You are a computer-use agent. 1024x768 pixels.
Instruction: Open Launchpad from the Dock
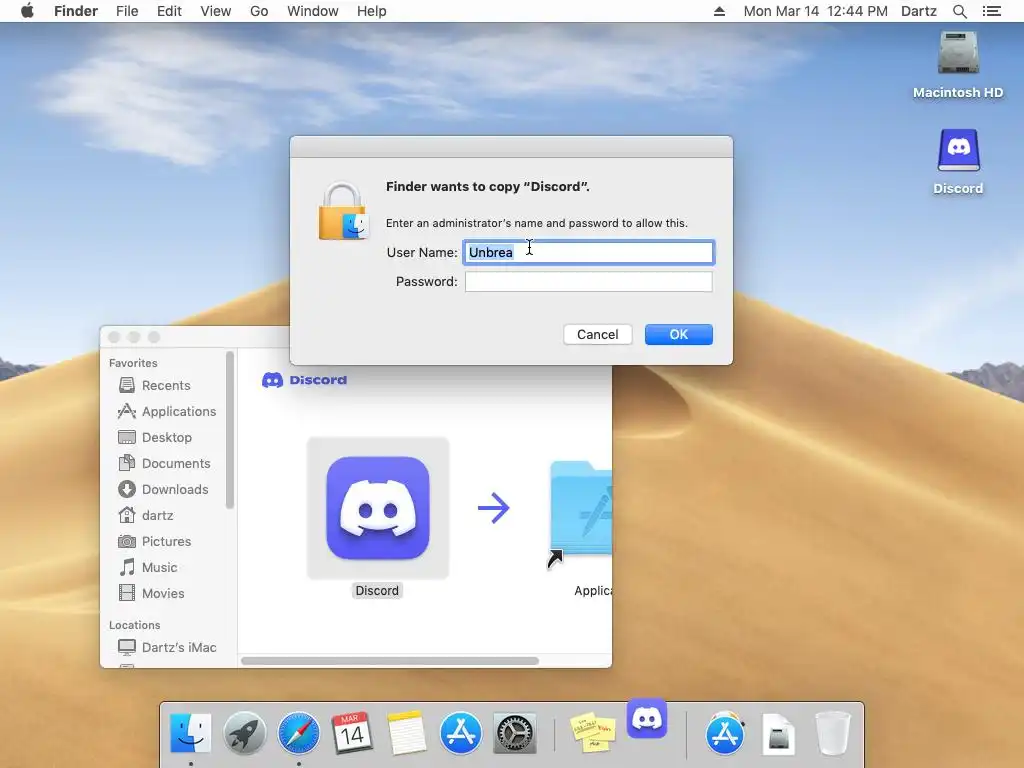pyautogui.click(x=244, y=733)
